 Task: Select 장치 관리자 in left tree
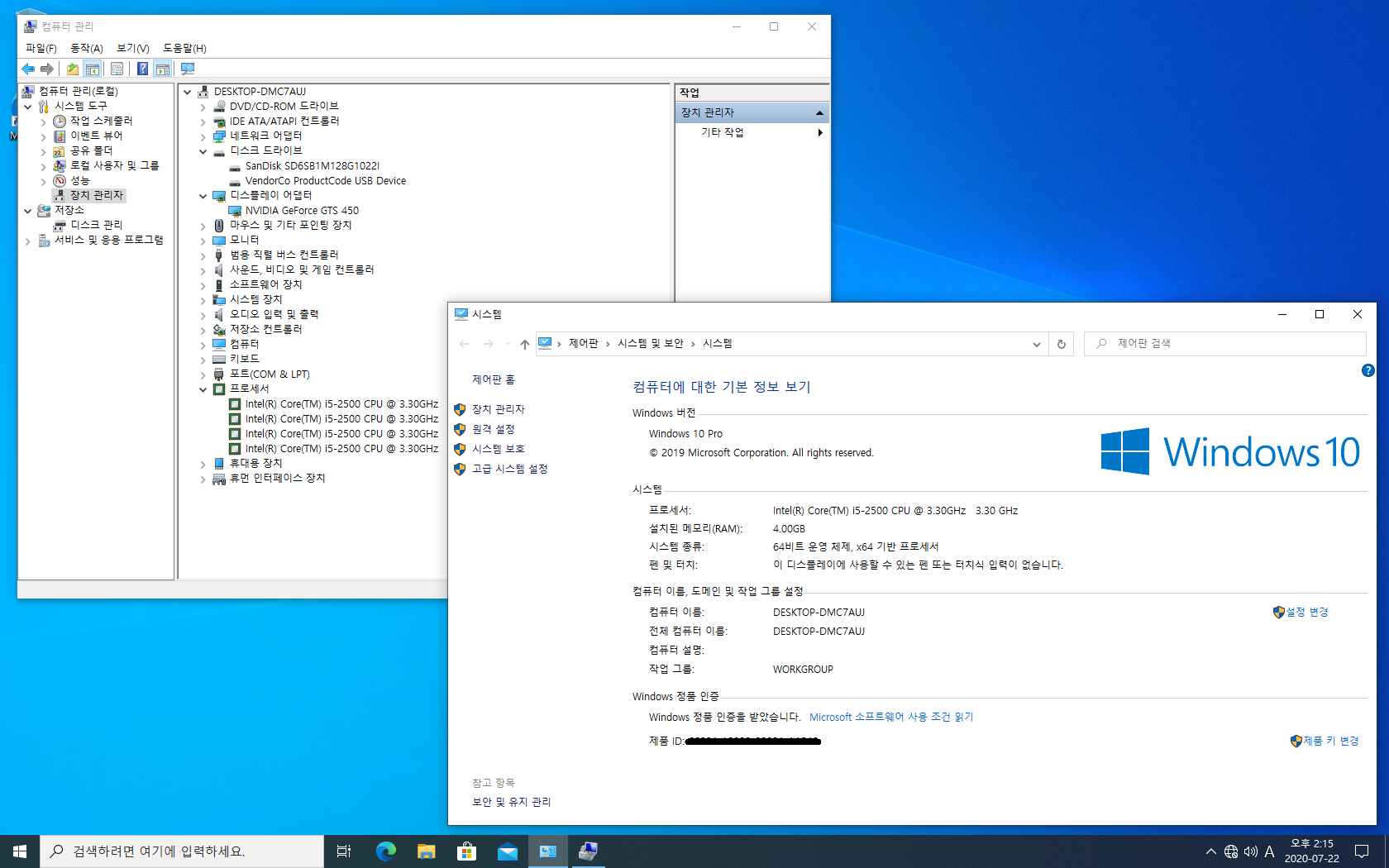(97, 195)
